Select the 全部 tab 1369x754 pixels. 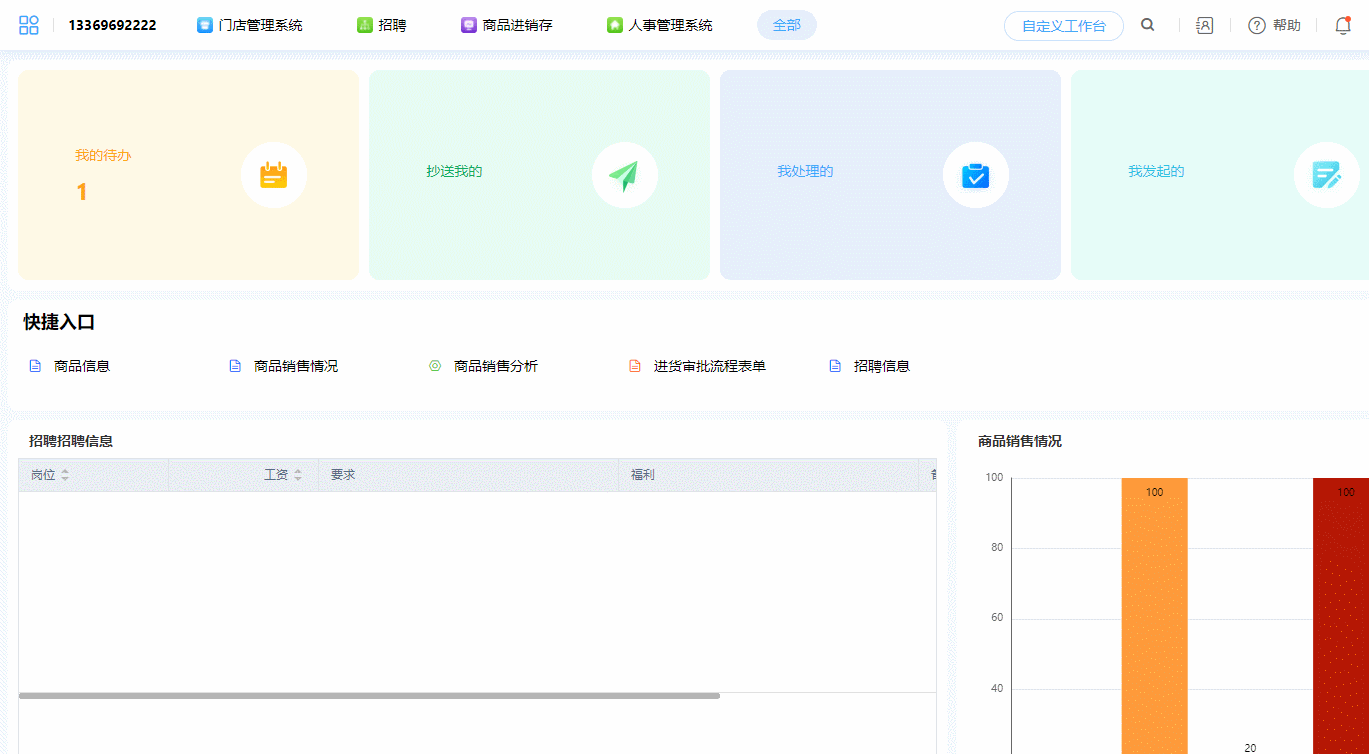coord(787,26)
